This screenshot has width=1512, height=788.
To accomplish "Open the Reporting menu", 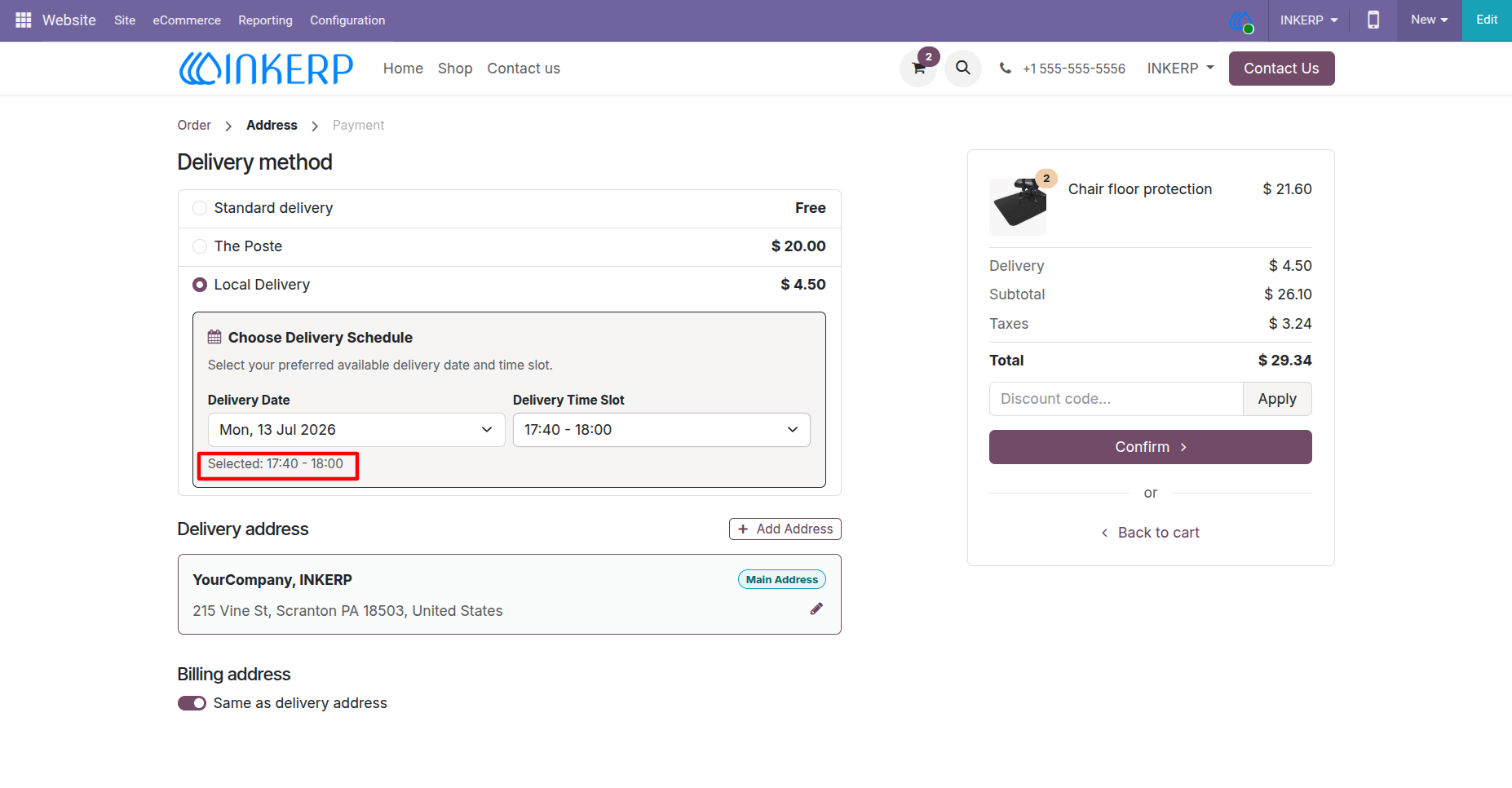I will tap(265, 20).
